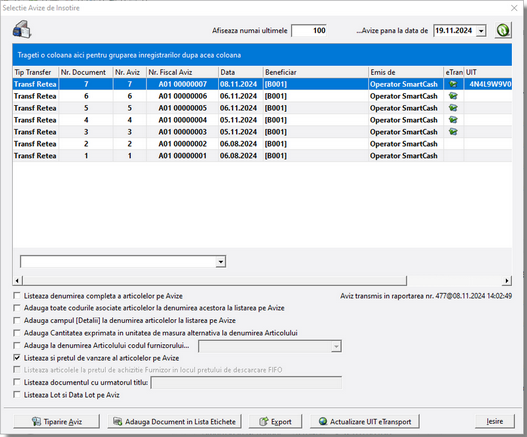
Task: Click the Export button icon
Action: point(264,421)
